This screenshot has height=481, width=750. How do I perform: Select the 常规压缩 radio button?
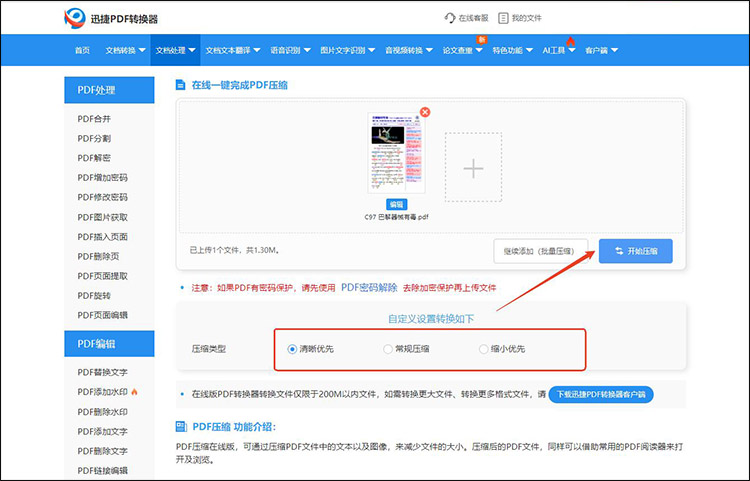[x=388, y=349]
